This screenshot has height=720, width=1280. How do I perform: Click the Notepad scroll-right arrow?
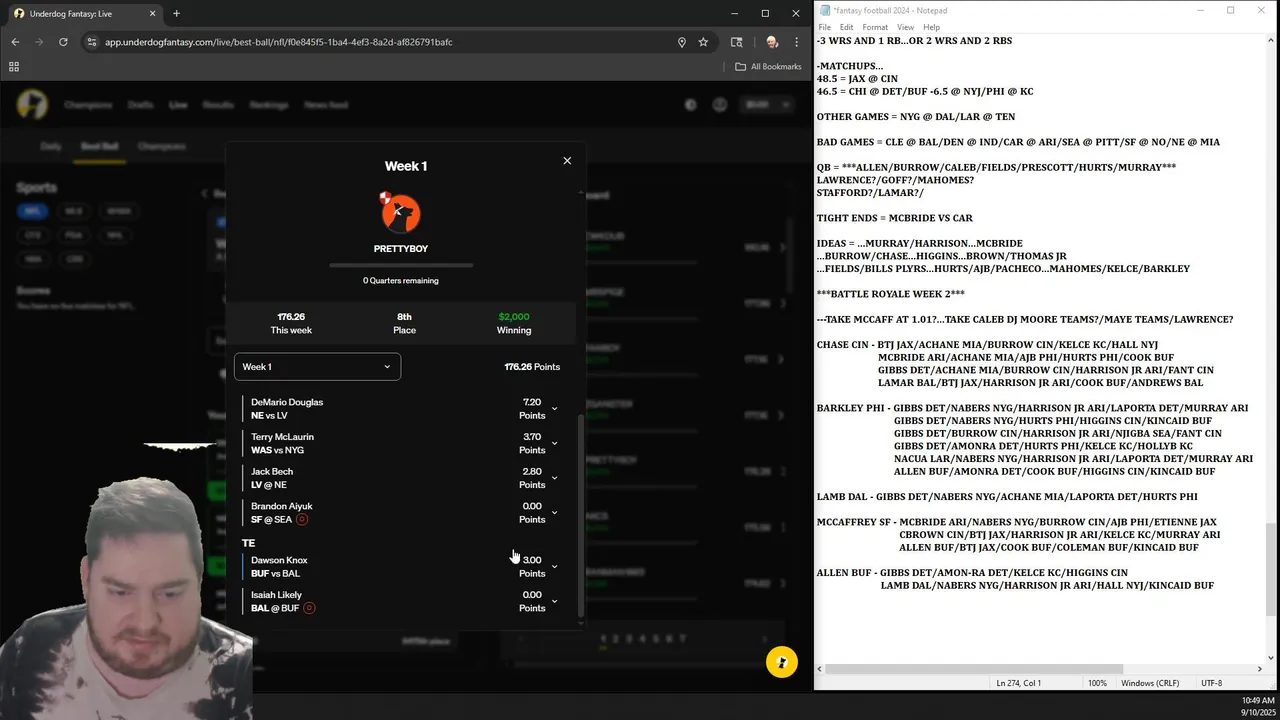tap(1258, 669)
